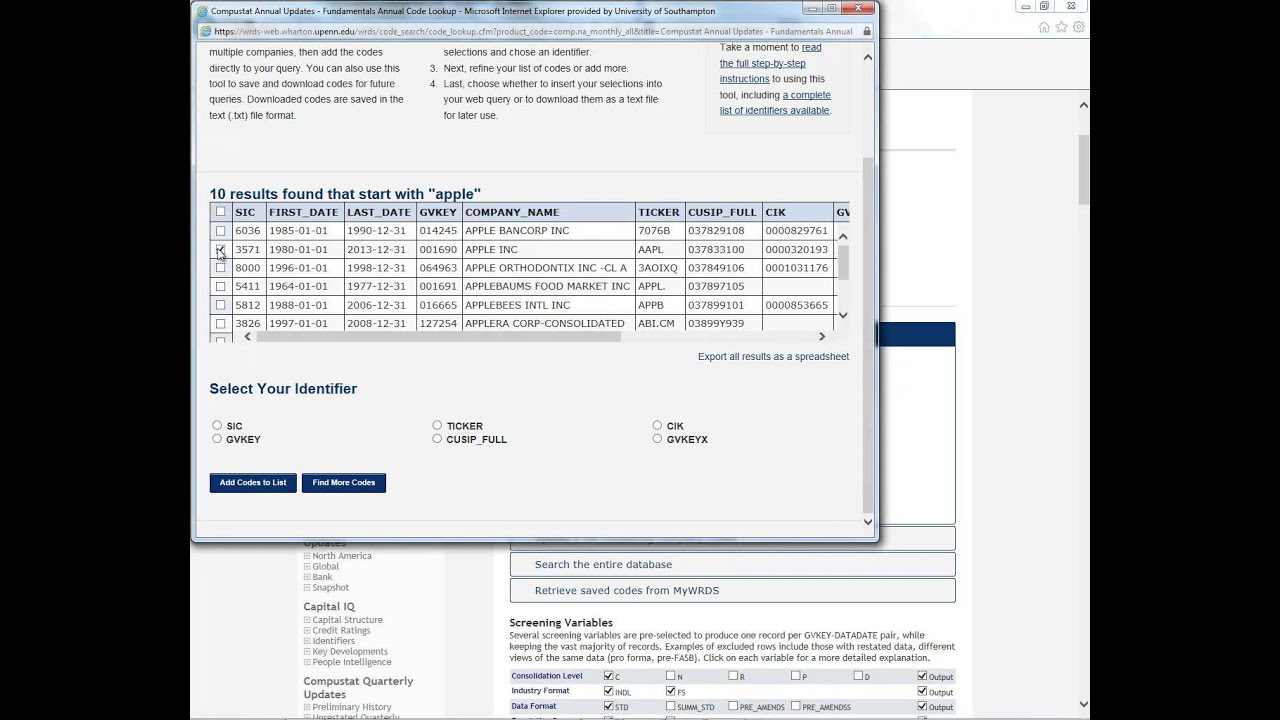The width and height of the screenshot is (1280, 720).
Task: Click the GVKEY column header
Action: (x=438, y=212)
